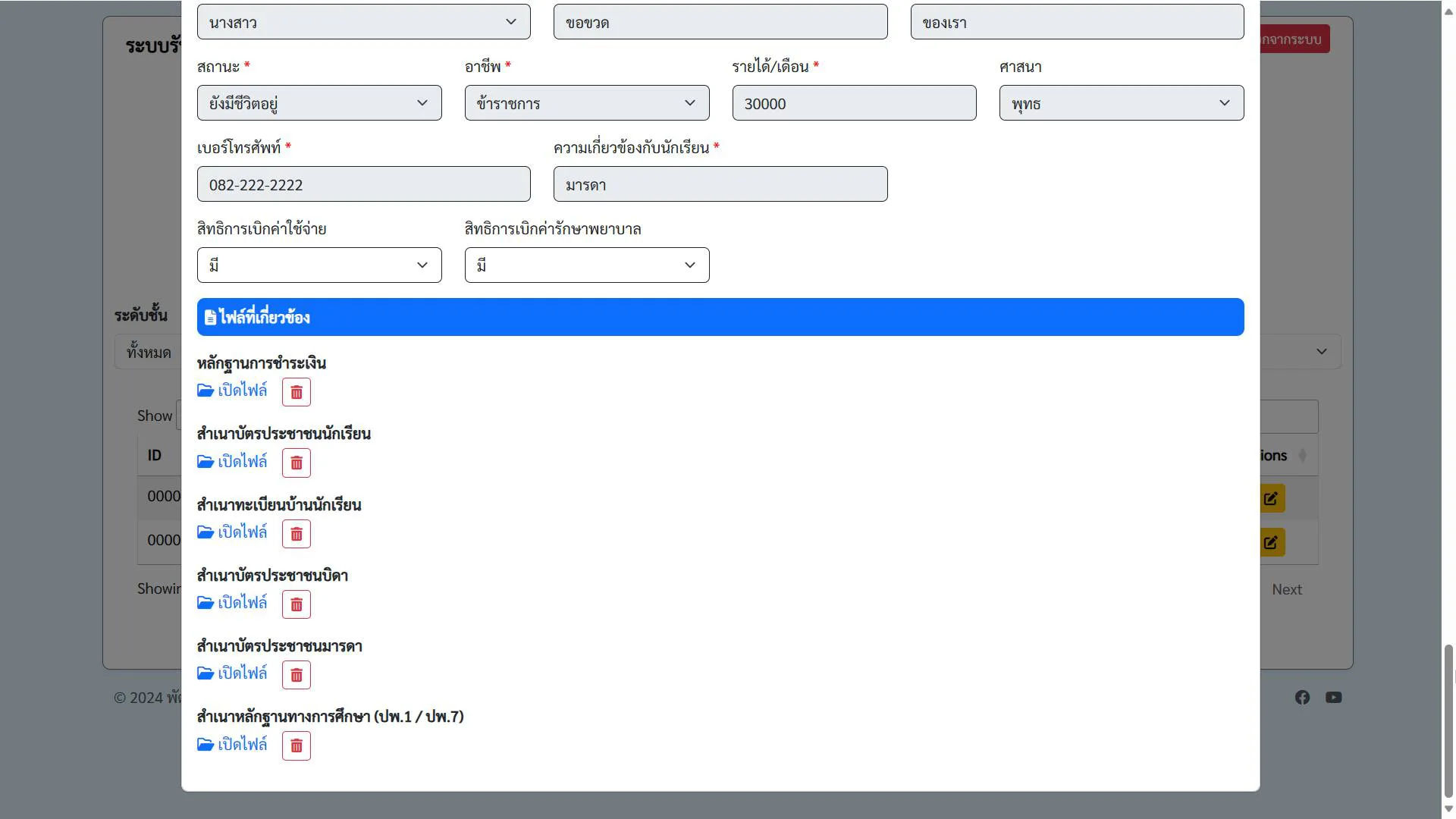Image resolution: width=1456 pixels, height=819 pixels.
Task: Delete the หลักฐานการชำระเงิน file
Action: tap(297, 392)
